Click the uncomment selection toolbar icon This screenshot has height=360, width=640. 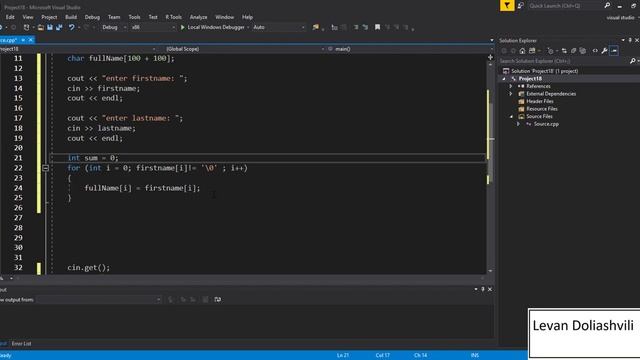pyautogui.click(x=365, y=27)
